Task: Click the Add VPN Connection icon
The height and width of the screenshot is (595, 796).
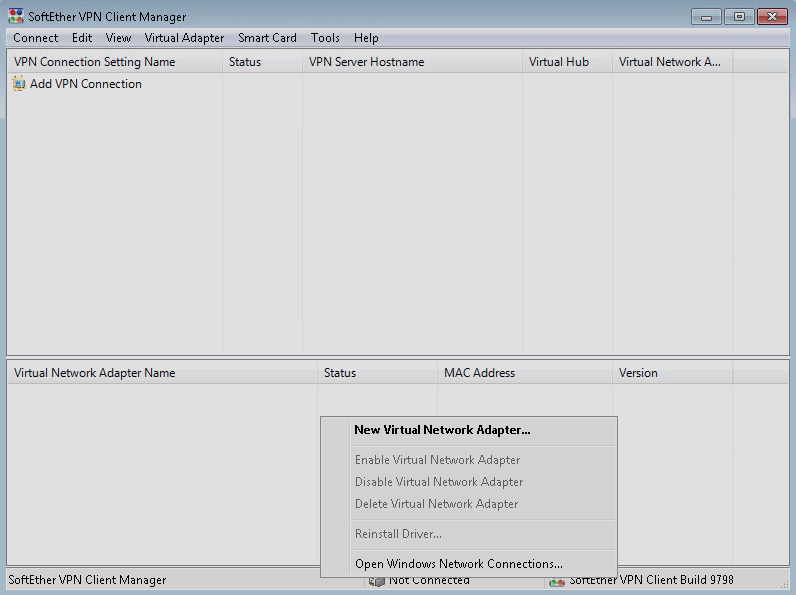Action: coord(18,84)
